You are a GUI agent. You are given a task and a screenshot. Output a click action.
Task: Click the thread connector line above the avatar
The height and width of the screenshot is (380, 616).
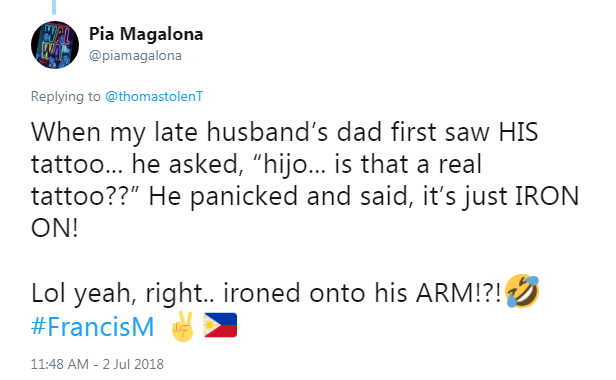click(x=54, y=7)
